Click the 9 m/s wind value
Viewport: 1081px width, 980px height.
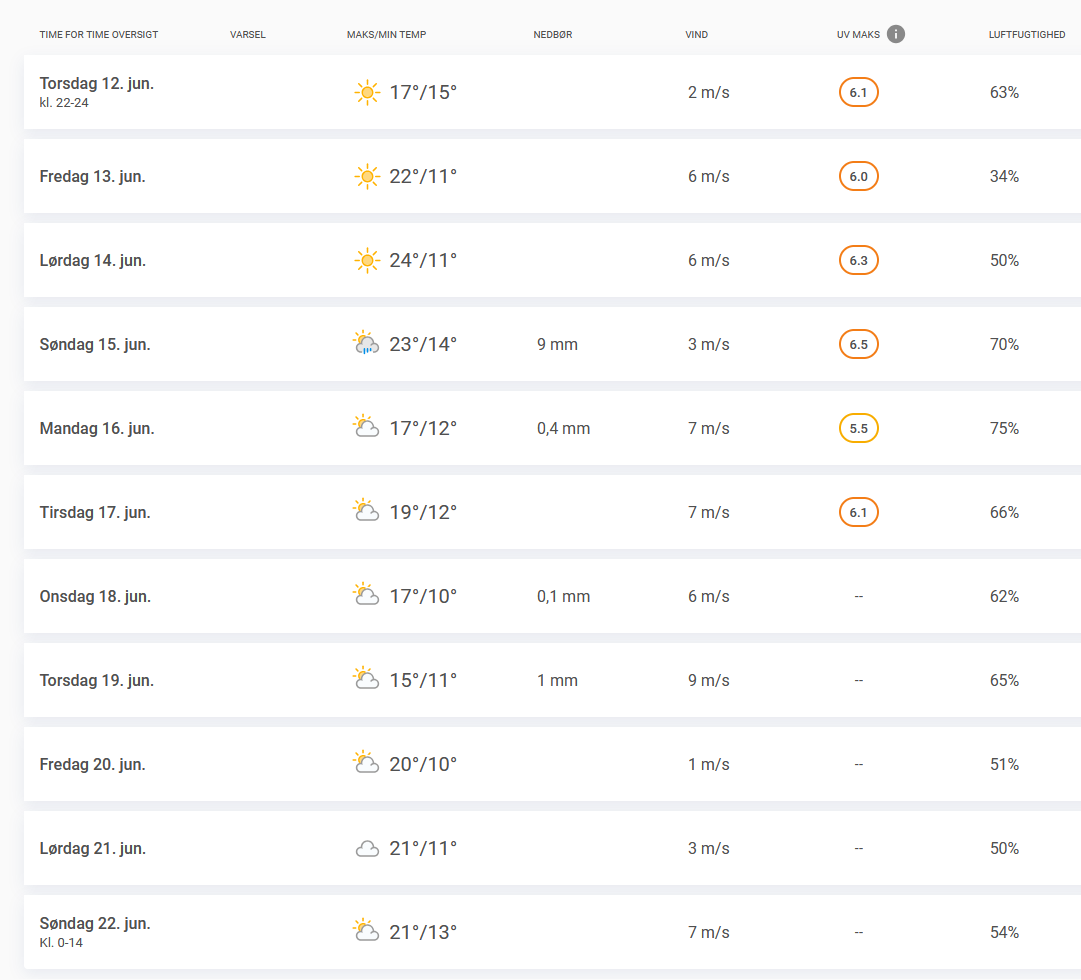(708, 681)
